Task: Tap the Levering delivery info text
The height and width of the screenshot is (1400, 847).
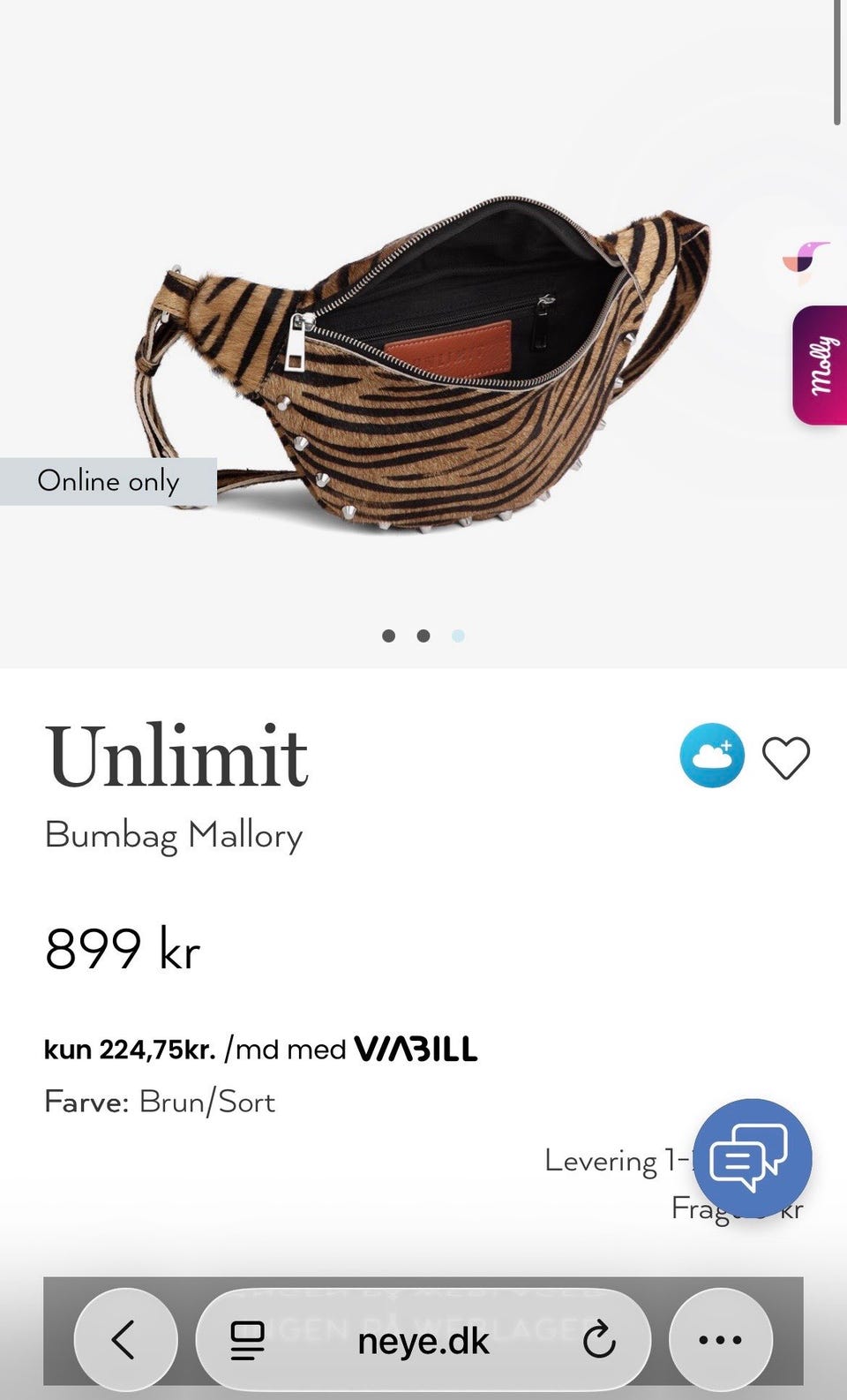Action: pyautogui.click(x=618, y=1160)
